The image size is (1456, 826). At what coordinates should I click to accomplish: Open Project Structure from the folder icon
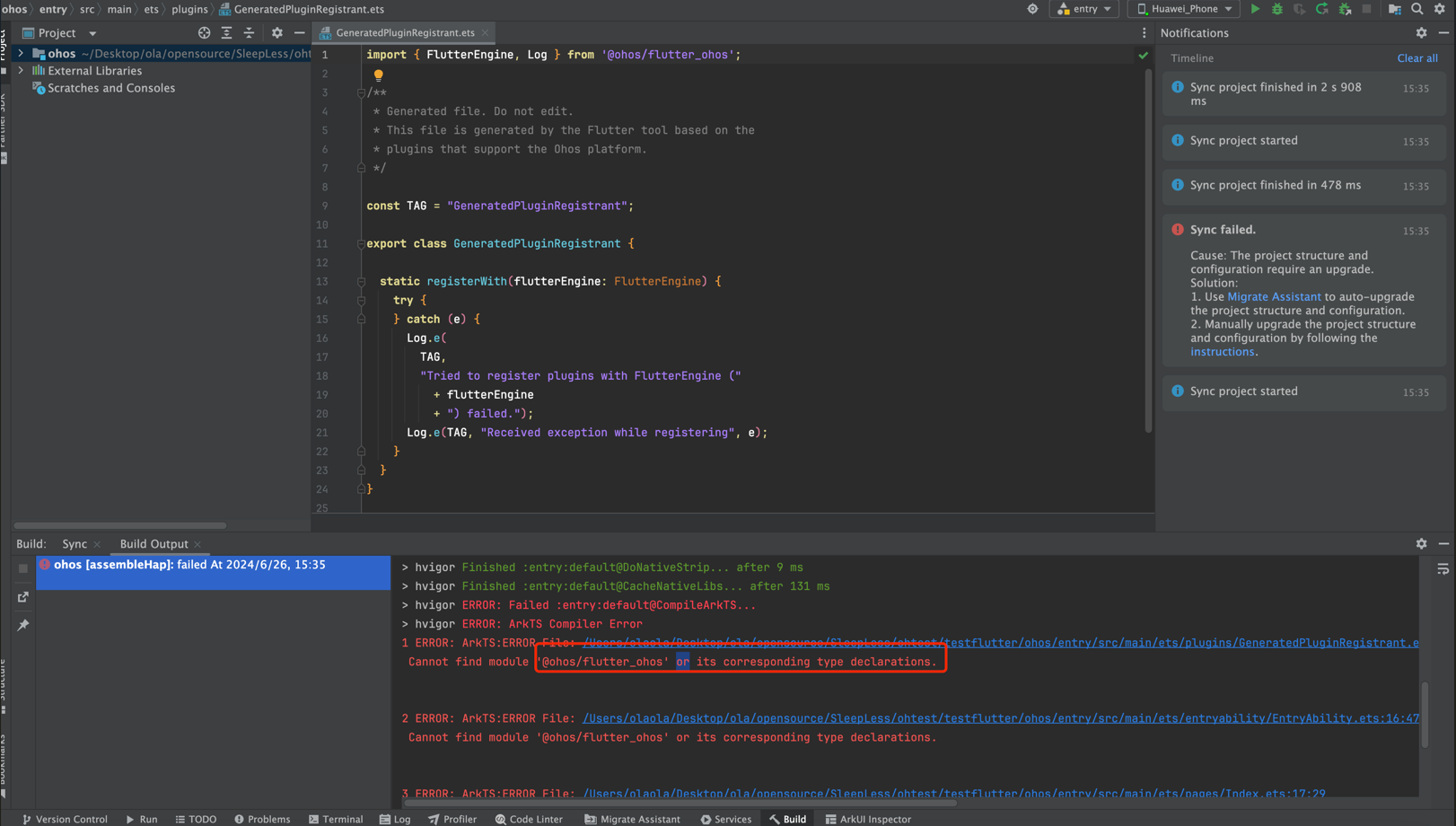click(x=1395, y=9)
